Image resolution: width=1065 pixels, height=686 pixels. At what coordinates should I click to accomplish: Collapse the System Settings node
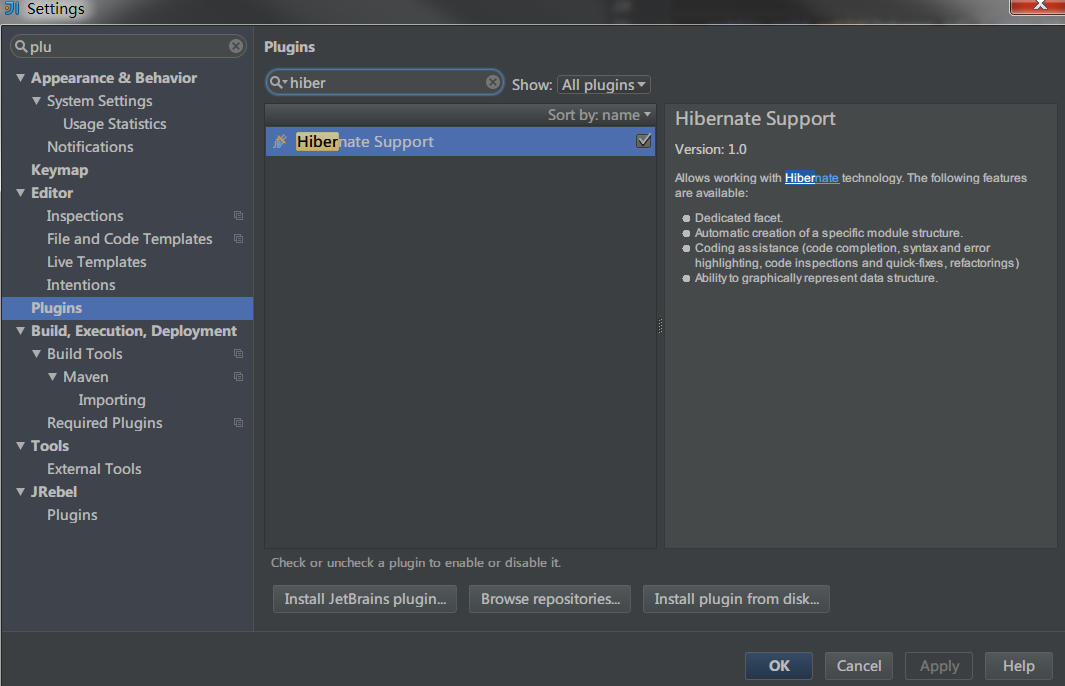[37, 101]
